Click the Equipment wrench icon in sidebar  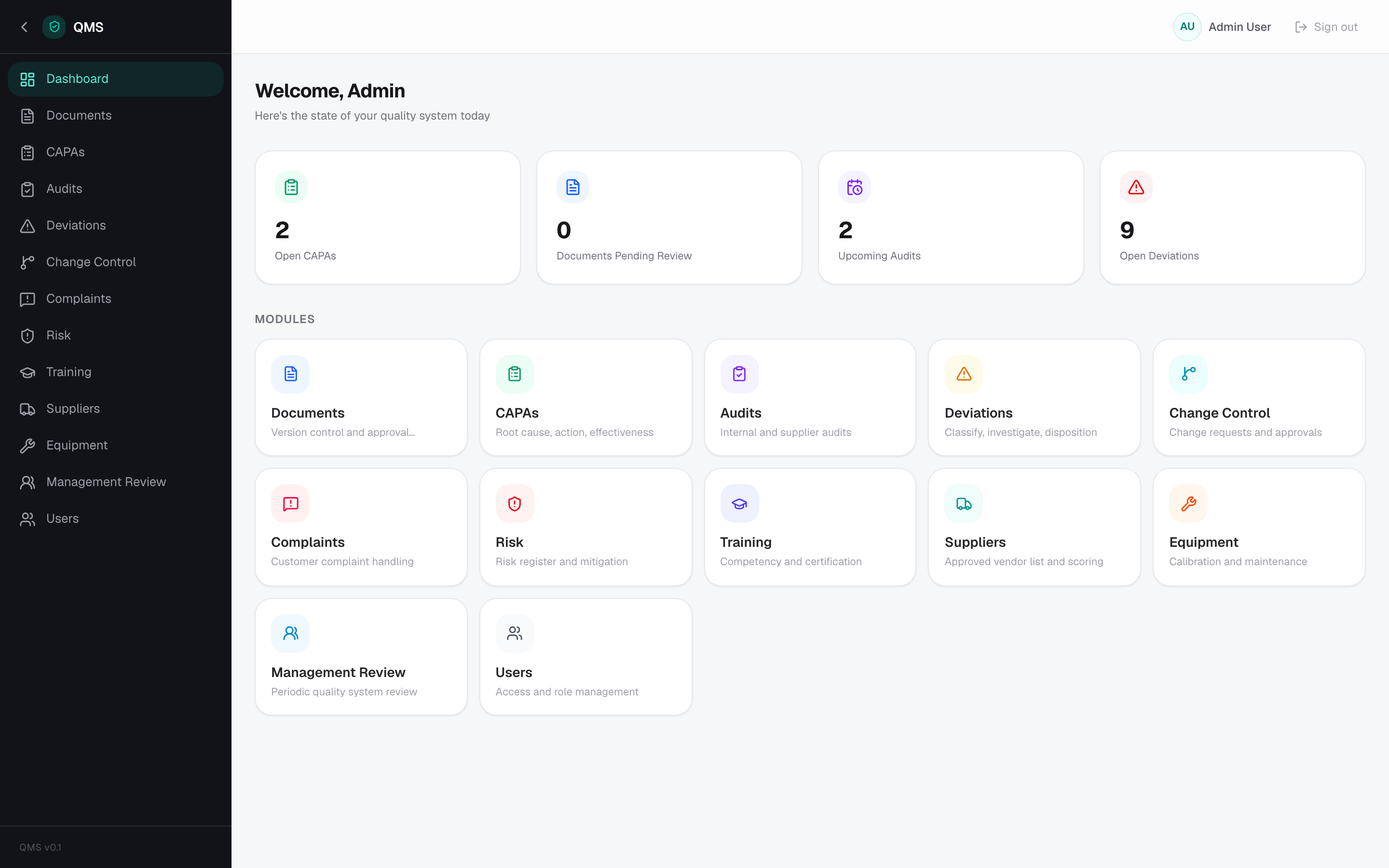coord(27,446)
